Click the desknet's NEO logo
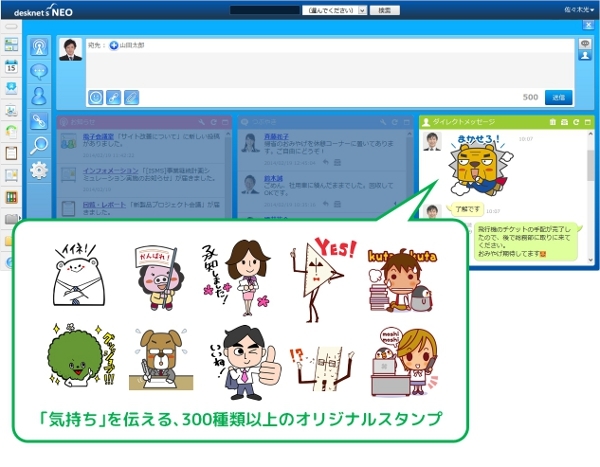The image size is (600, 467). [43, 11]
